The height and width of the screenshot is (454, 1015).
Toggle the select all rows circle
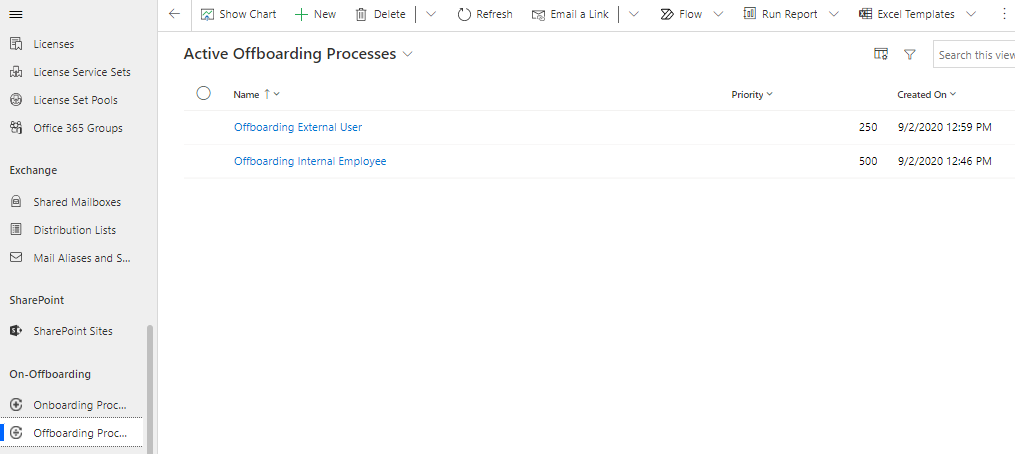coord(204,93)
